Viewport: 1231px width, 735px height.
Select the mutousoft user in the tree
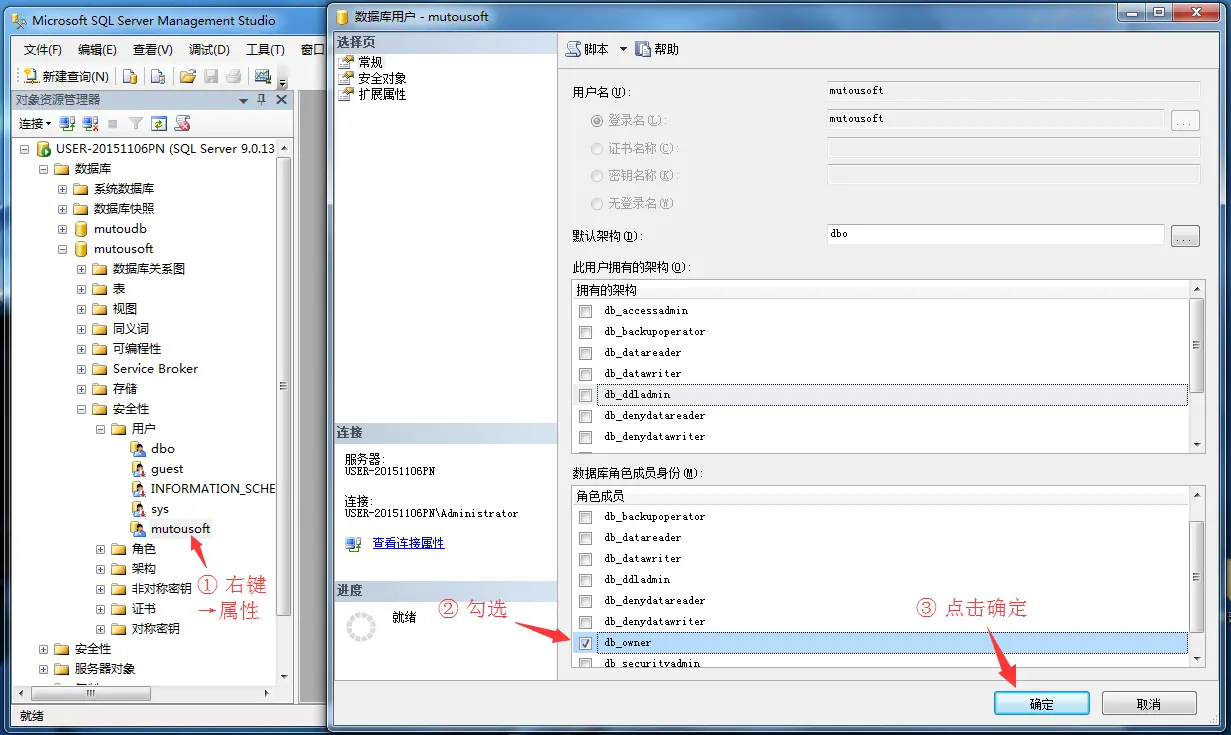click(181, 528)
